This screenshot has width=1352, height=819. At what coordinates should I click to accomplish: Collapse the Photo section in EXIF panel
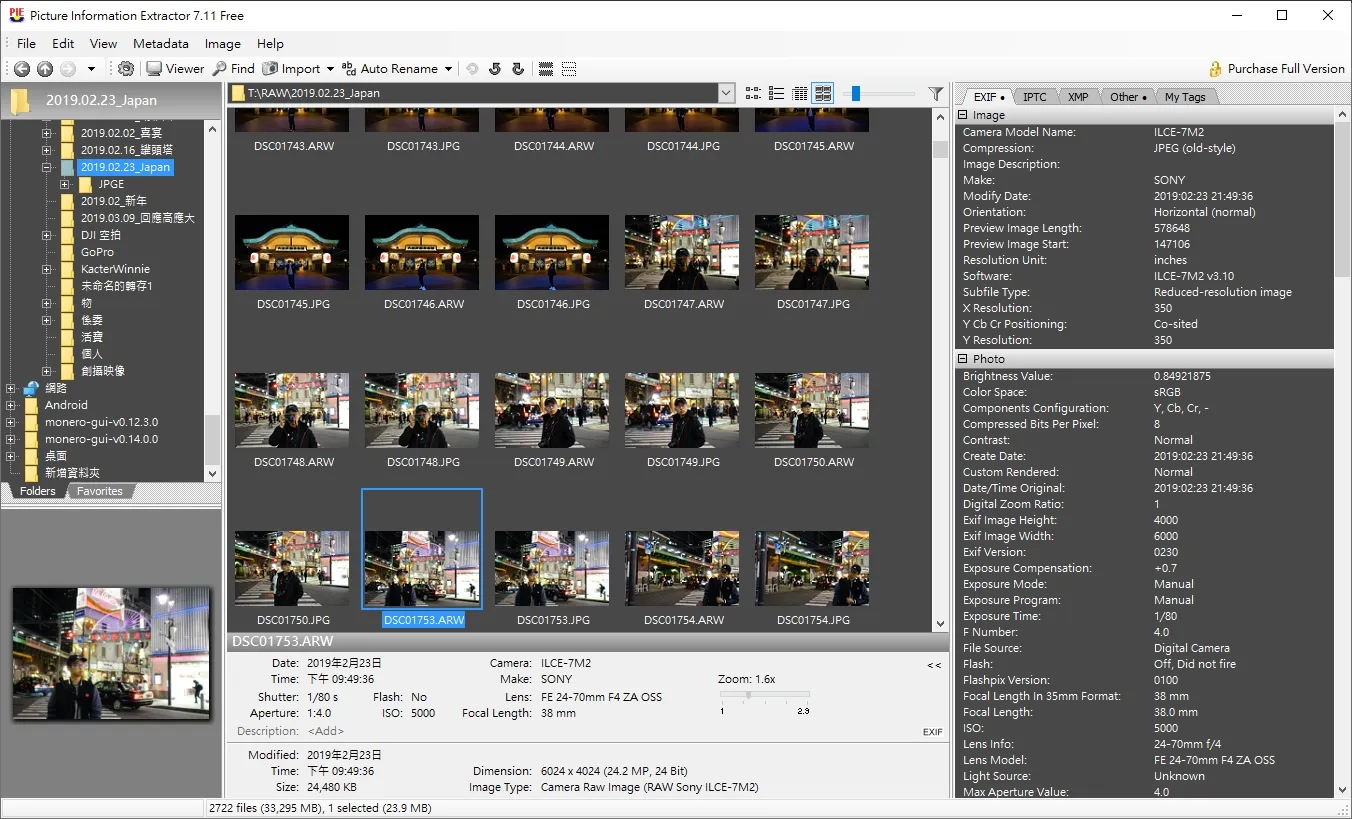(x=963, y=358)
